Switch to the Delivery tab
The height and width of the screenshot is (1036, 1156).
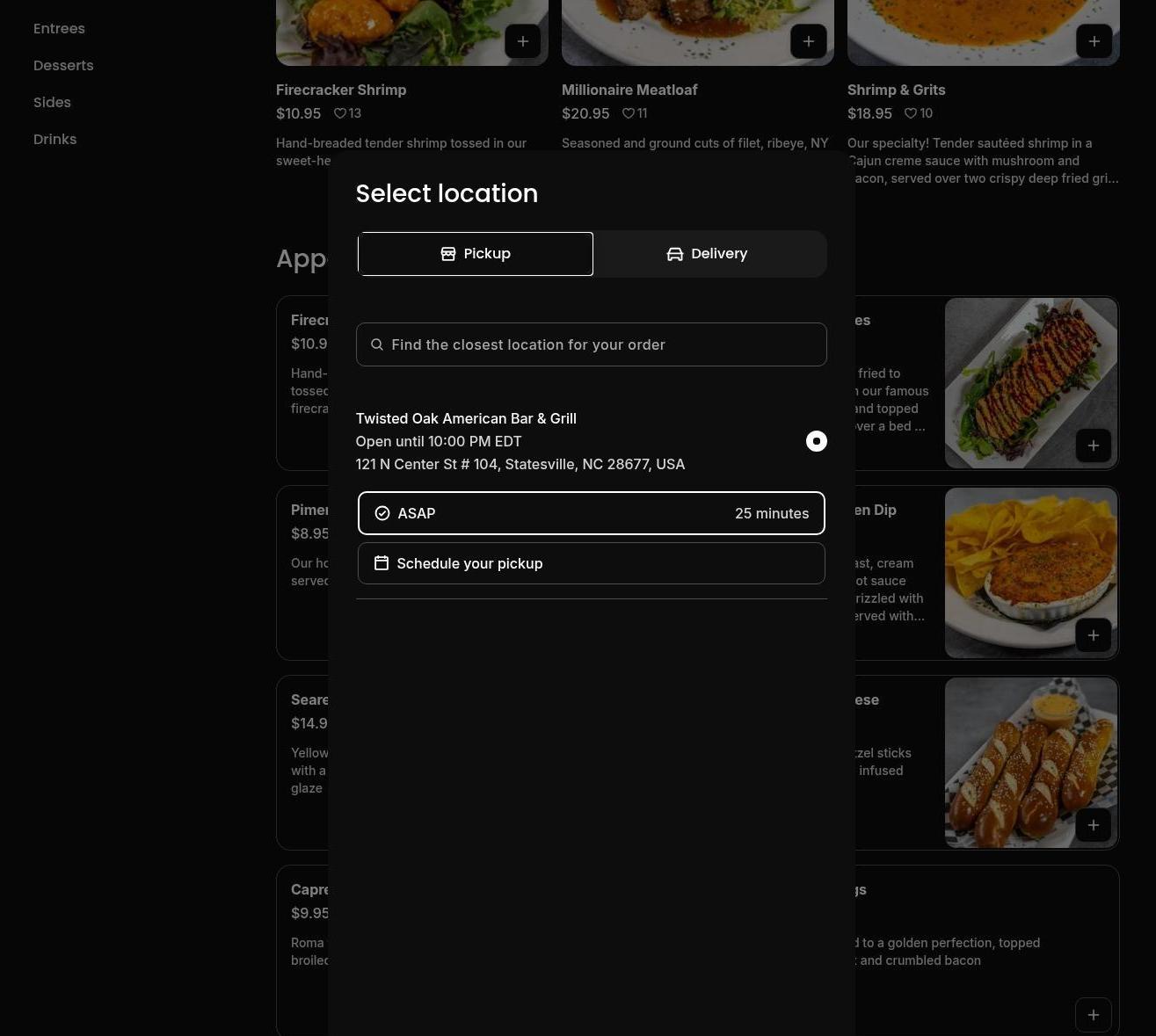tap(708, 254)
